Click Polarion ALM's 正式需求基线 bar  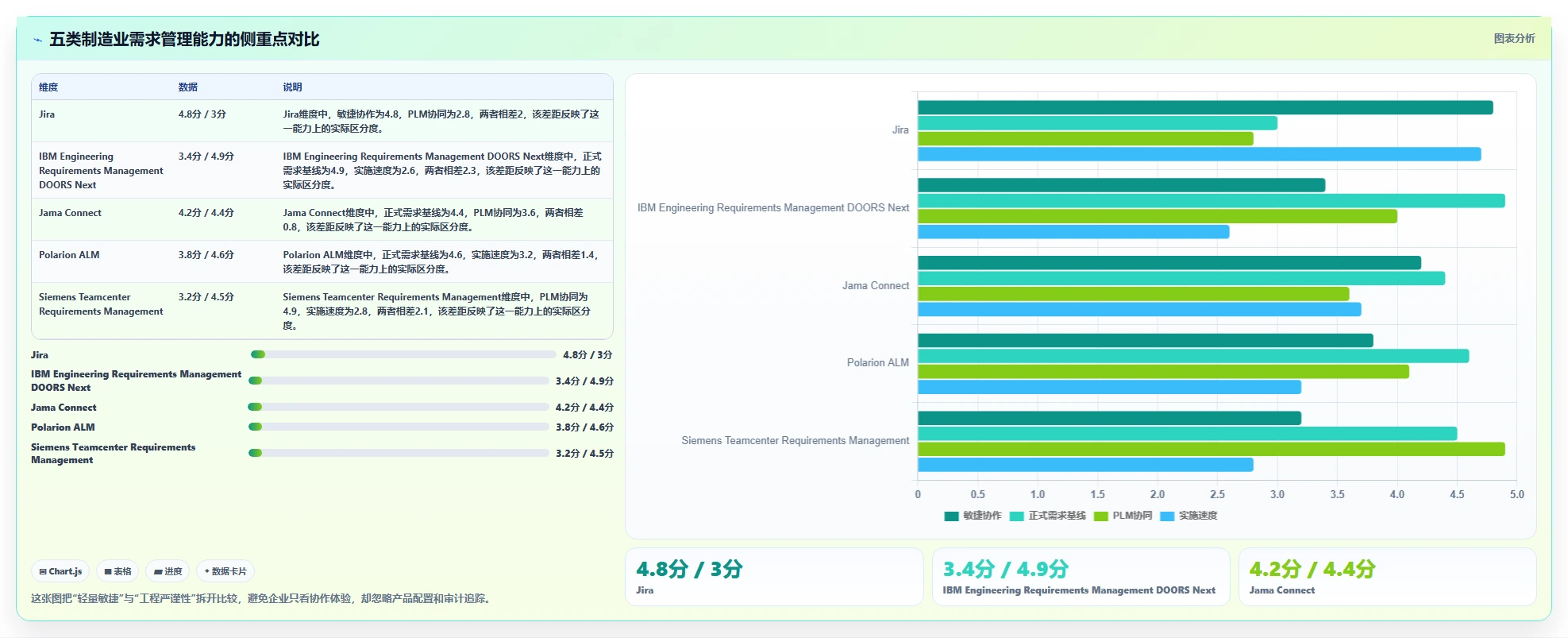coord(1193,356)
